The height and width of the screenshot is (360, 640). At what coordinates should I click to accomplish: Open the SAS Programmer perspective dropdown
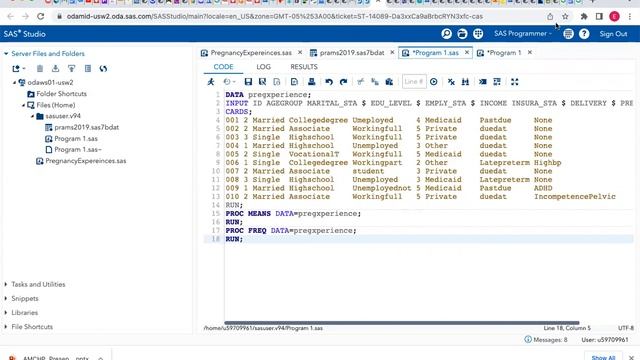pyautogui.click(x=522, y=34)
